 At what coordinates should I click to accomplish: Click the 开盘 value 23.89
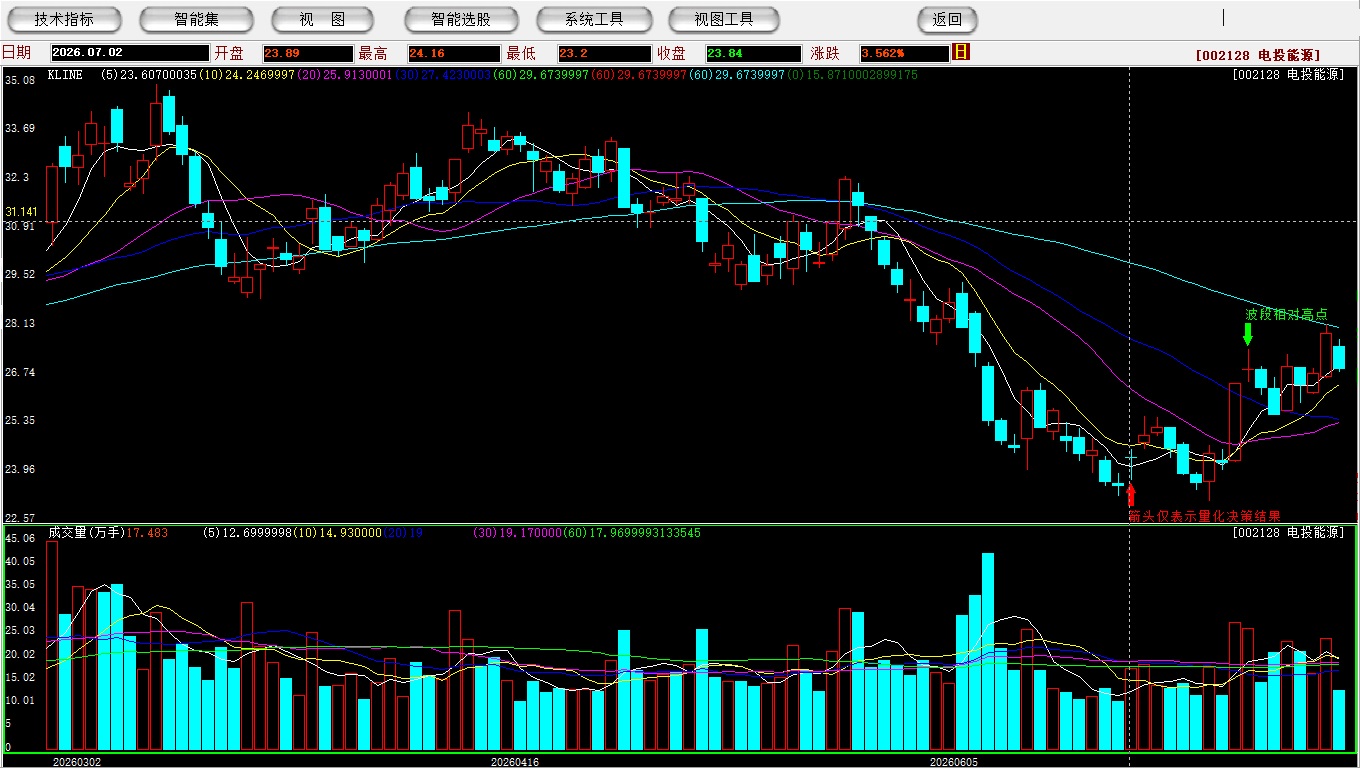coord(308,53)
